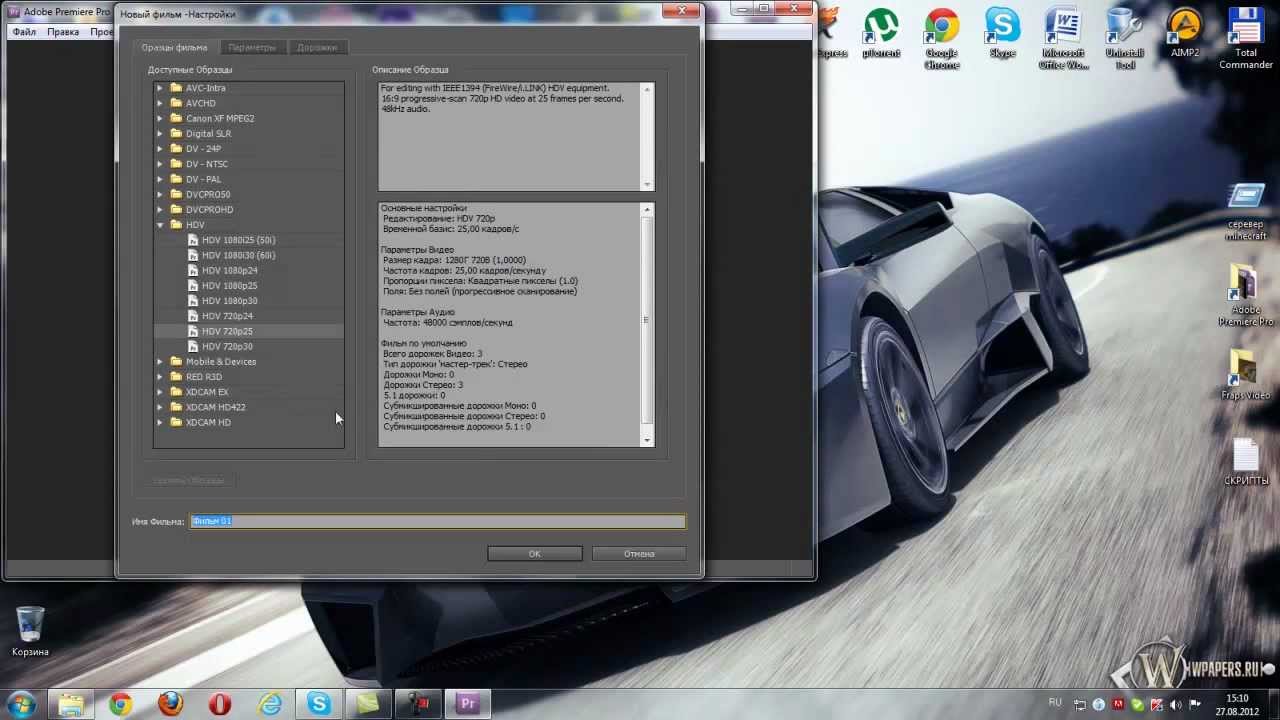Viewport: 1280px width, 720px height.
Task: Select the HDV 1080i25 (50i) preset
Action: [238, 240]
